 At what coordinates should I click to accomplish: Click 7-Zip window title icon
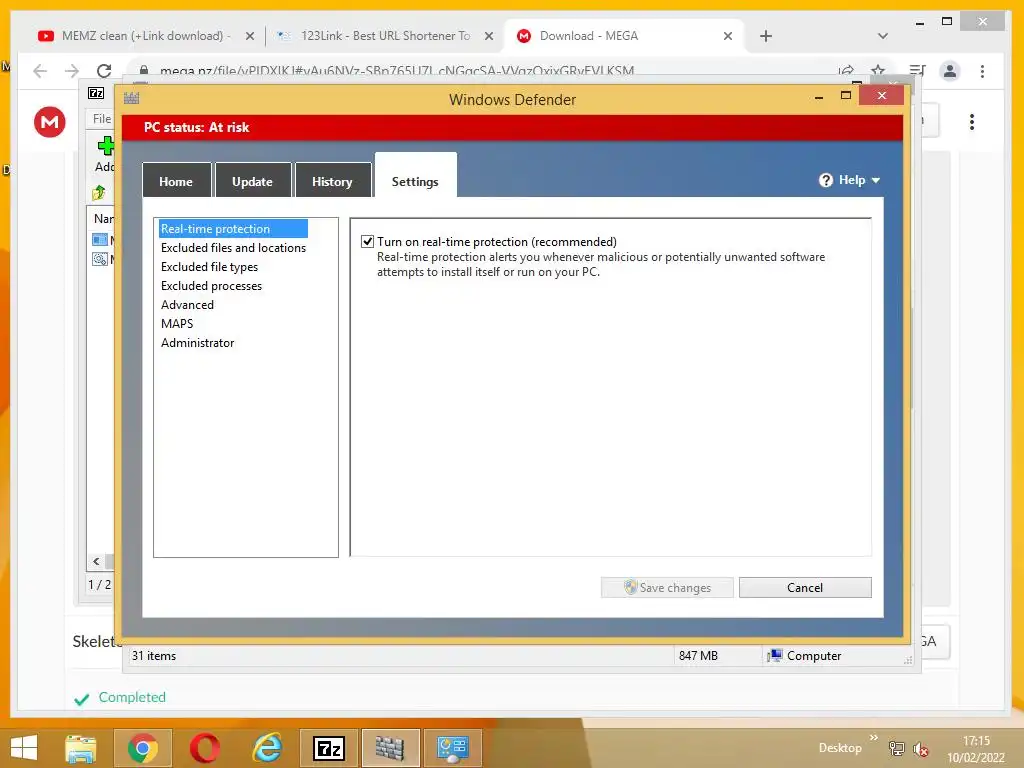pyautogui.click(x=96, y=93)
